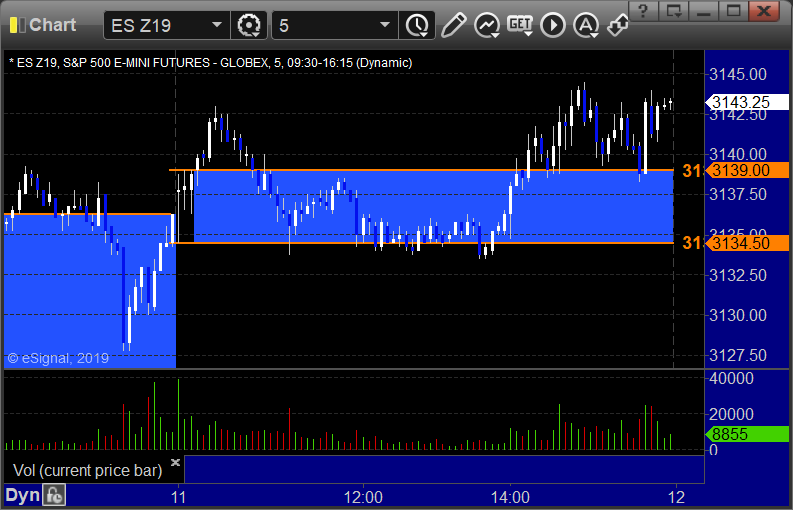The width and height of the screenshot is (793, 510).
Task: Open the GET studies menu icon
Action: click(520, 25)
